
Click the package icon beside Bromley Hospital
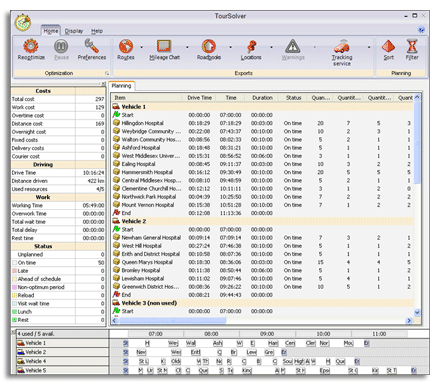pos(116,270)
